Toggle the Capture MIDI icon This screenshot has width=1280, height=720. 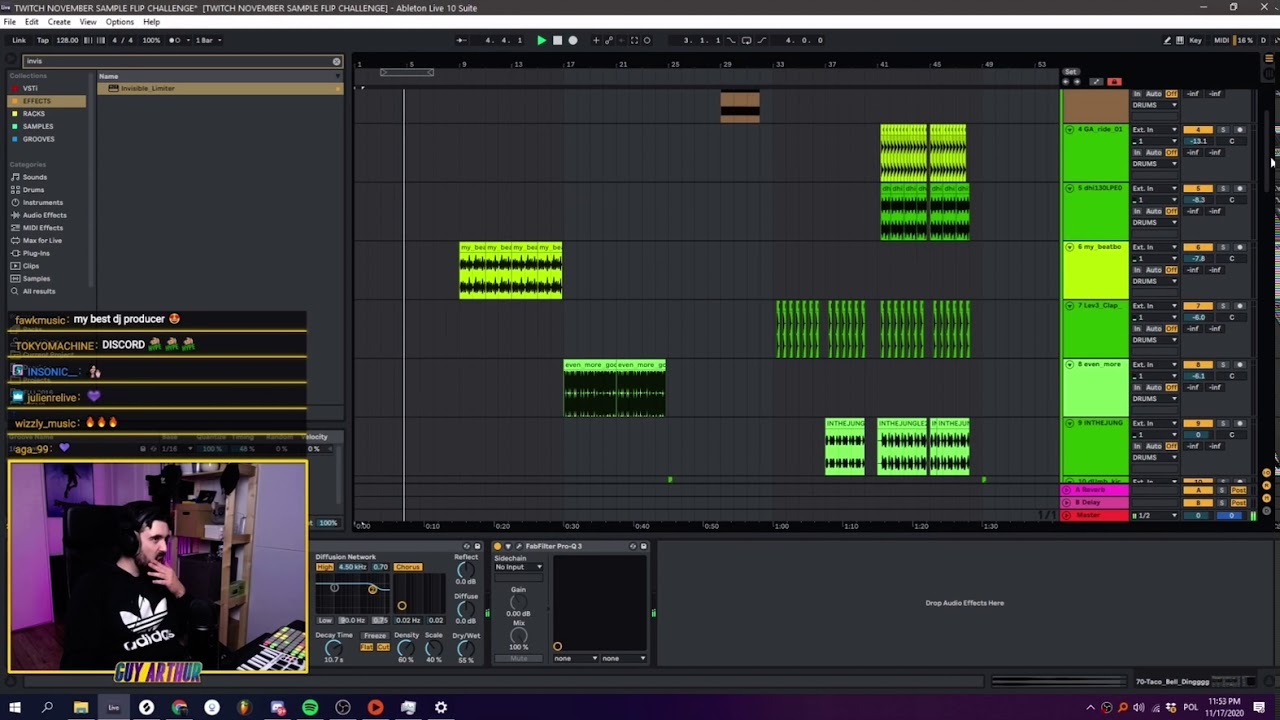coord(634,40)
